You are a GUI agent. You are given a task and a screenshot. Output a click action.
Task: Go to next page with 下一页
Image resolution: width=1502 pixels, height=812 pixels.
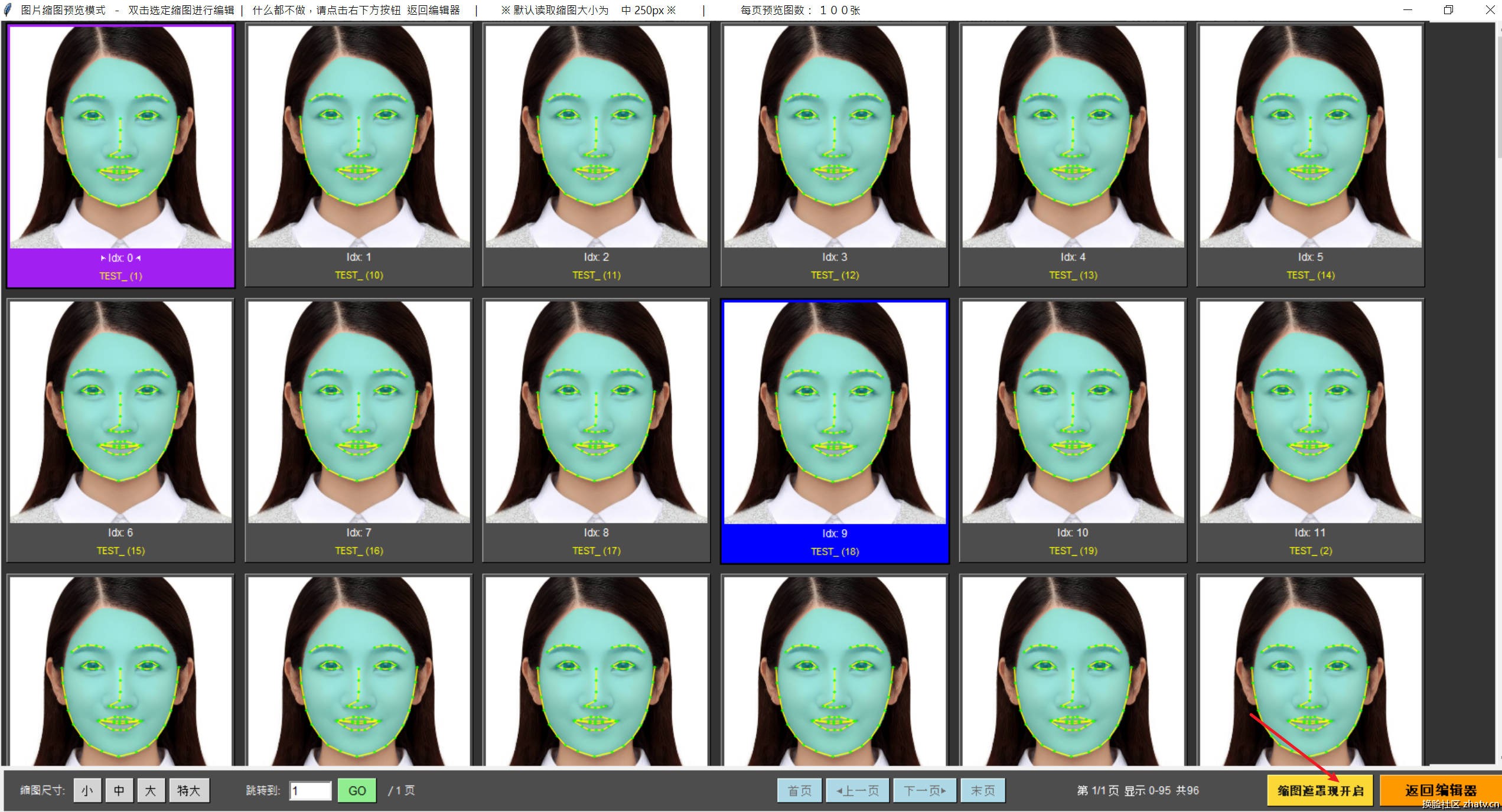point(924,790)
